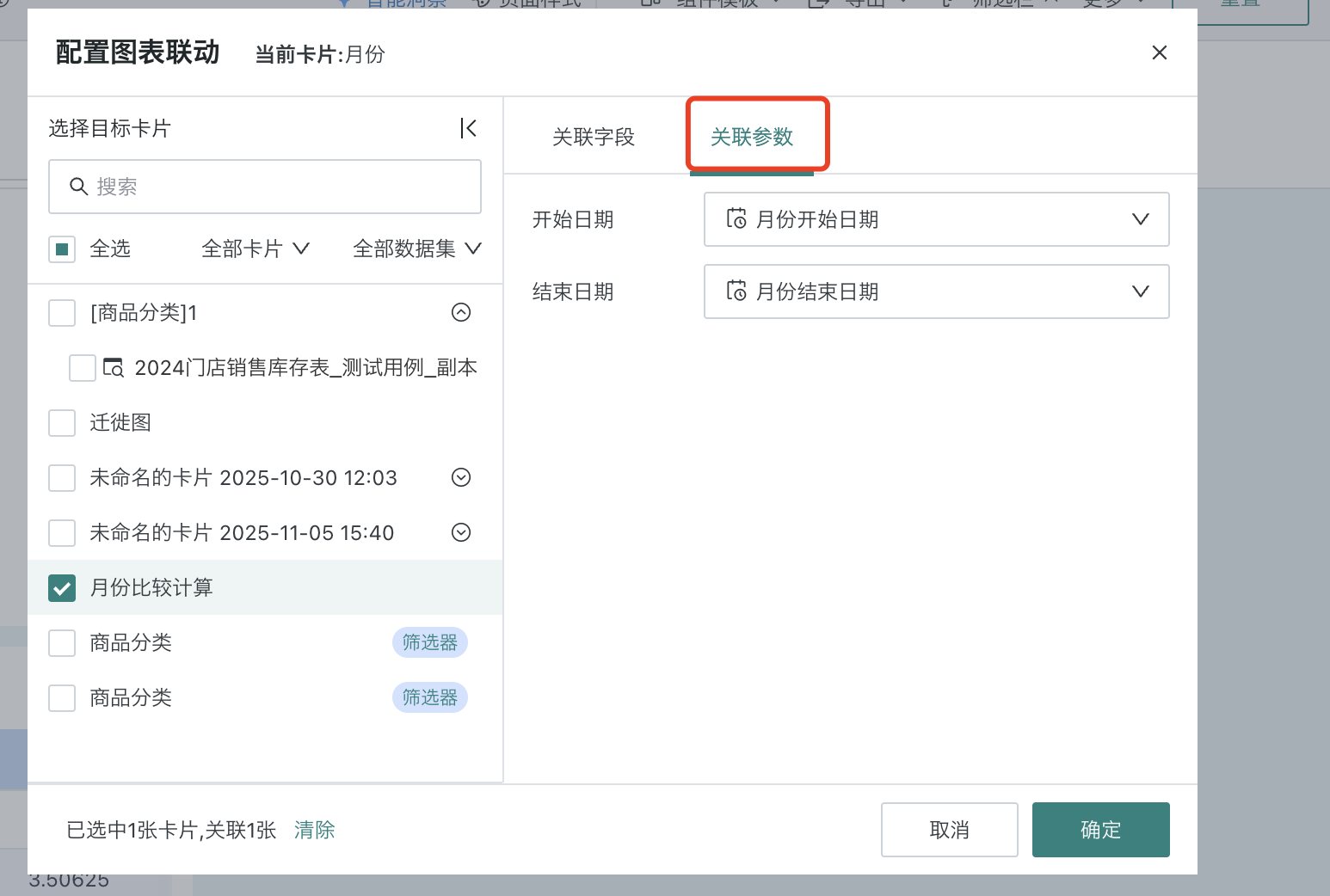Open the 全部卡片 dropdown
Image resolution: width=1330 pixels, height=896 pixels.
pyautogui.click(x=255, y=249)
